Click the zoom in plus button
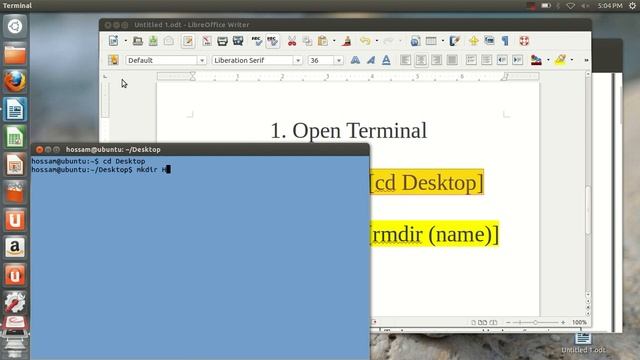Viewport: 640px width, 360px height. point(563,322)
